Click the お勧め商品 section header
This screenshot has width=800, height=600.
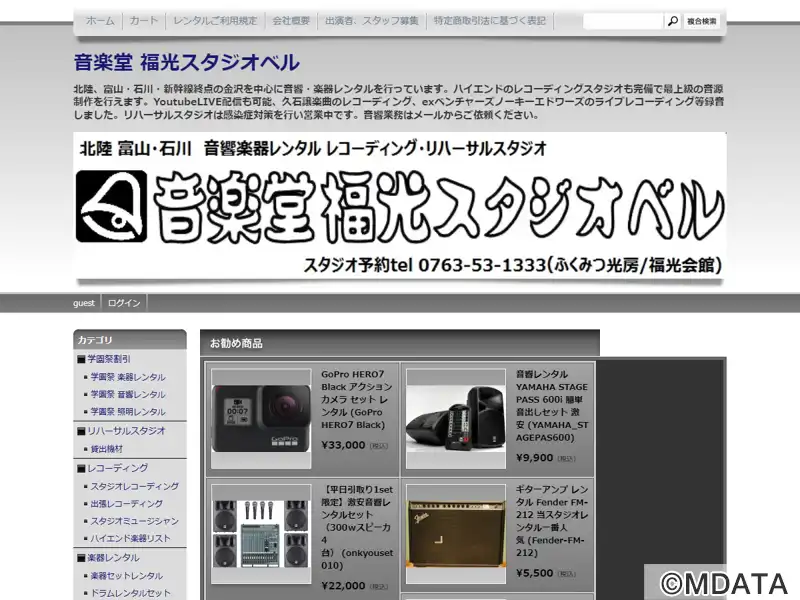399,343
